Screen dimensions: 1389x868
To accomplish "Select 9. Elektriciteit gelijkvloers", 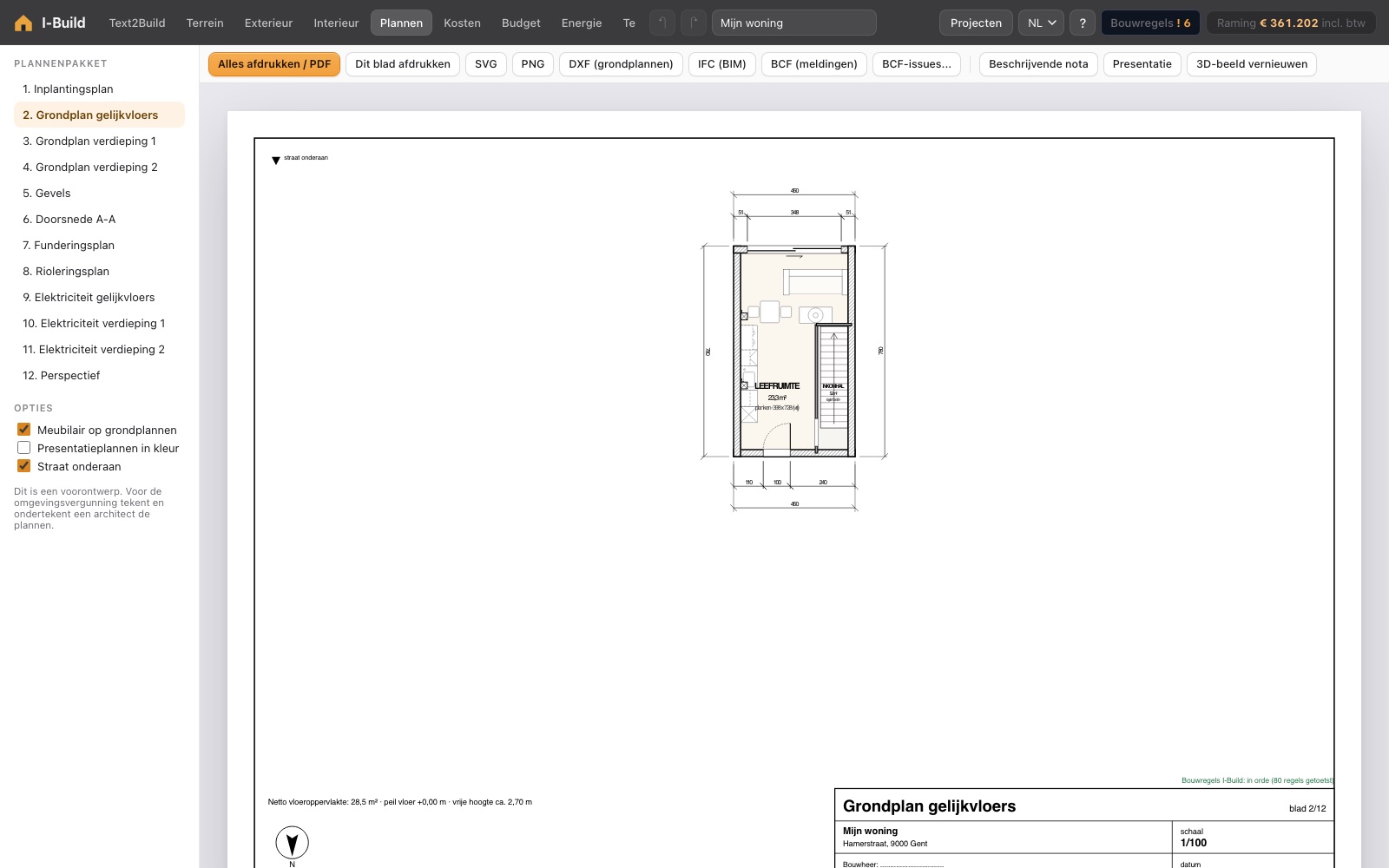I will tap(99, 297).
